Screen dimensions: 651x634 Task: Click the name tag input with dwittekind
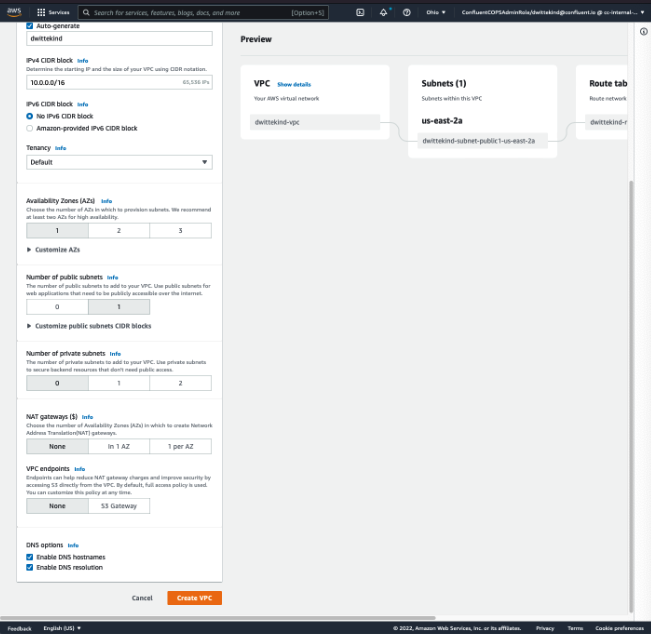(119, 39)
